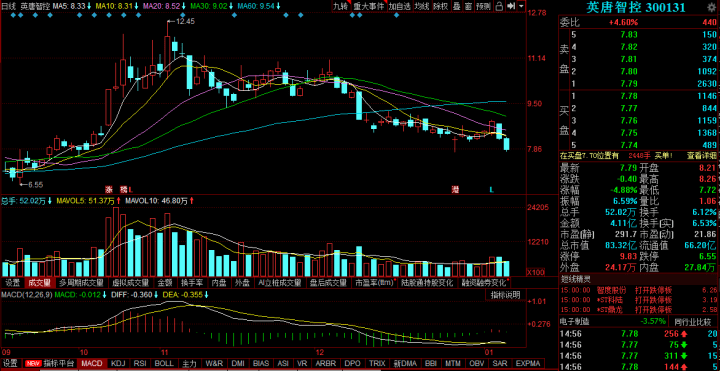Open 指标说明 indicator explanation

(505, 295)
